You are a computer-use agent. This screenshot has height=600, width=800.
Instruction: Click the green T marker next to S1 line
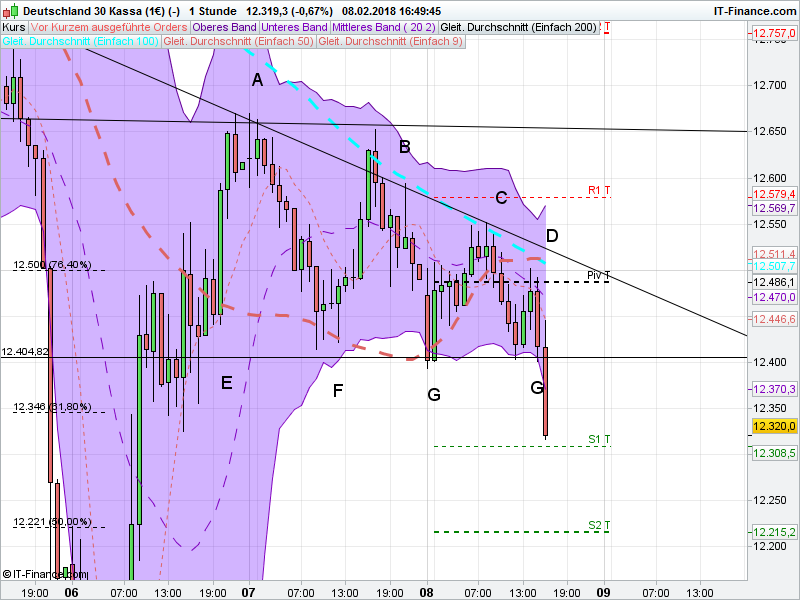607,438
